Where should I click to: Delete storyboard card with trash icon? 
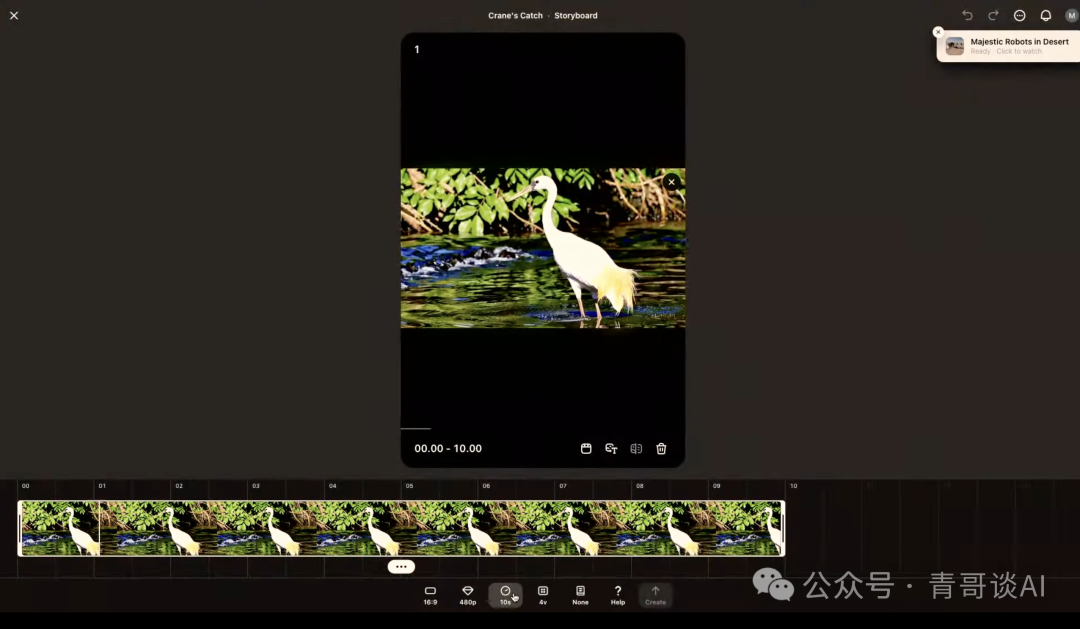661,449
